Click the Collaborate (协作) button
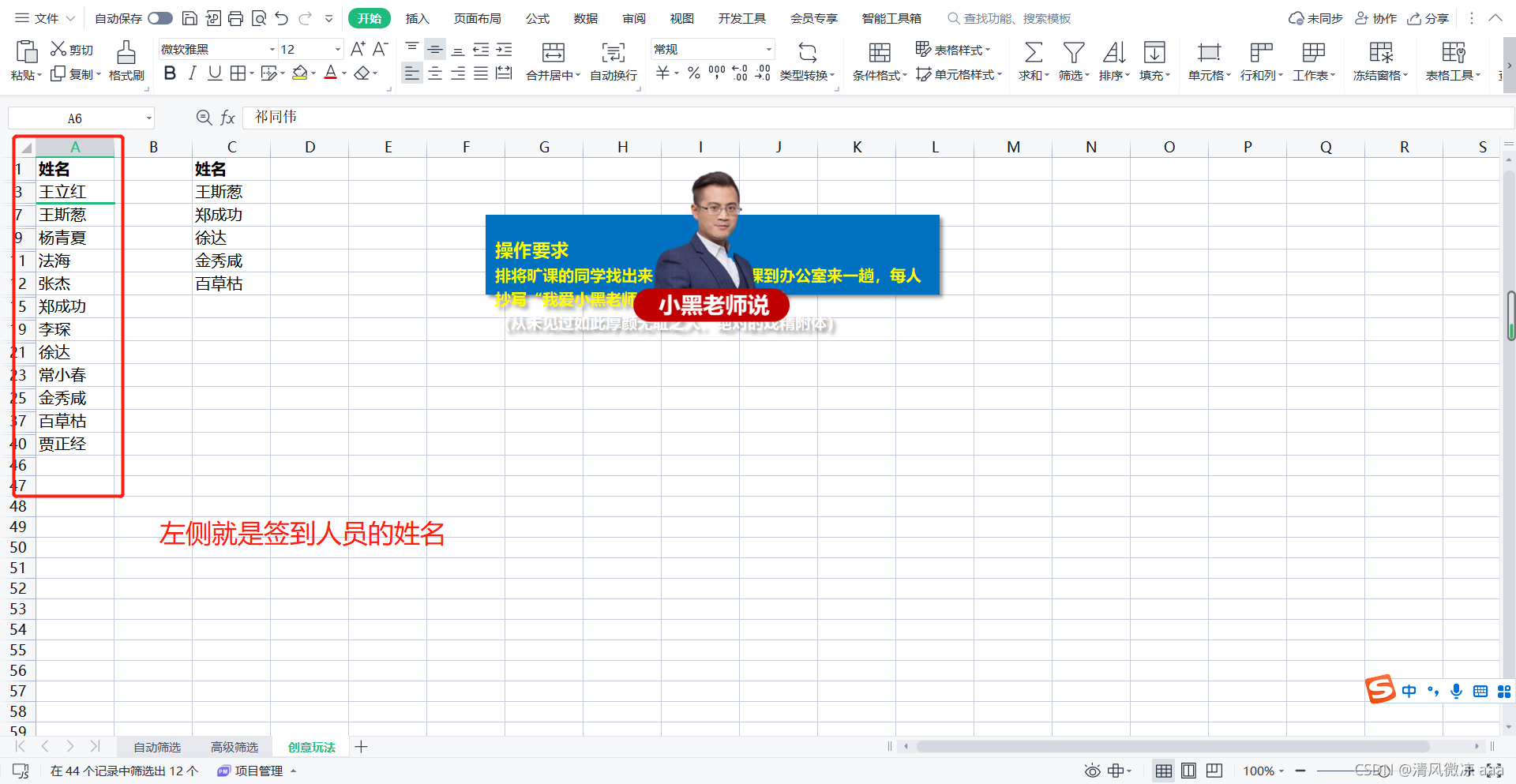1516x784 pixels. (1375, 18)
